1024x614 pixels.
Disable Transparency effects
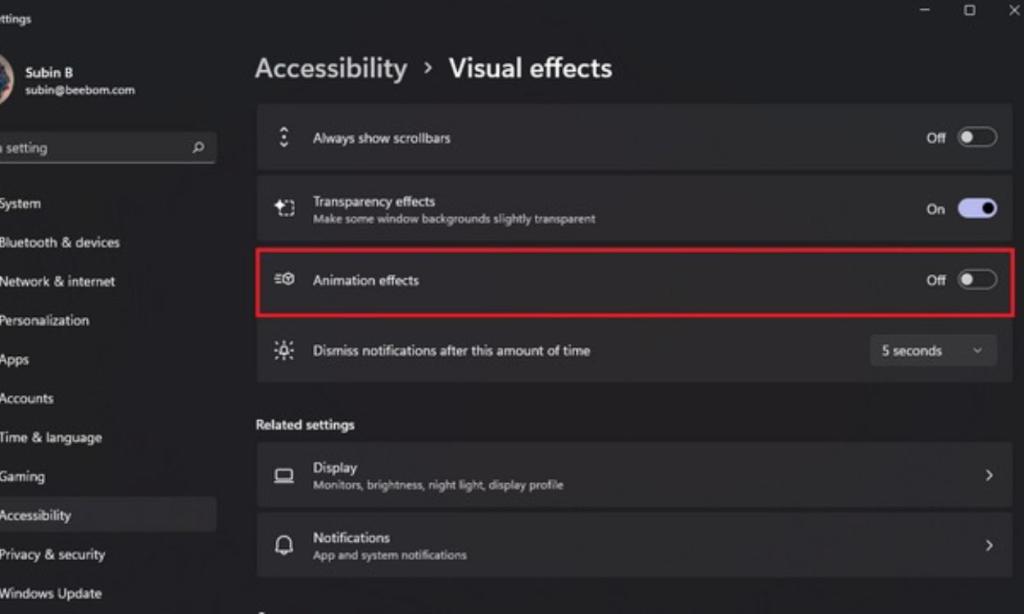[977, 208]
